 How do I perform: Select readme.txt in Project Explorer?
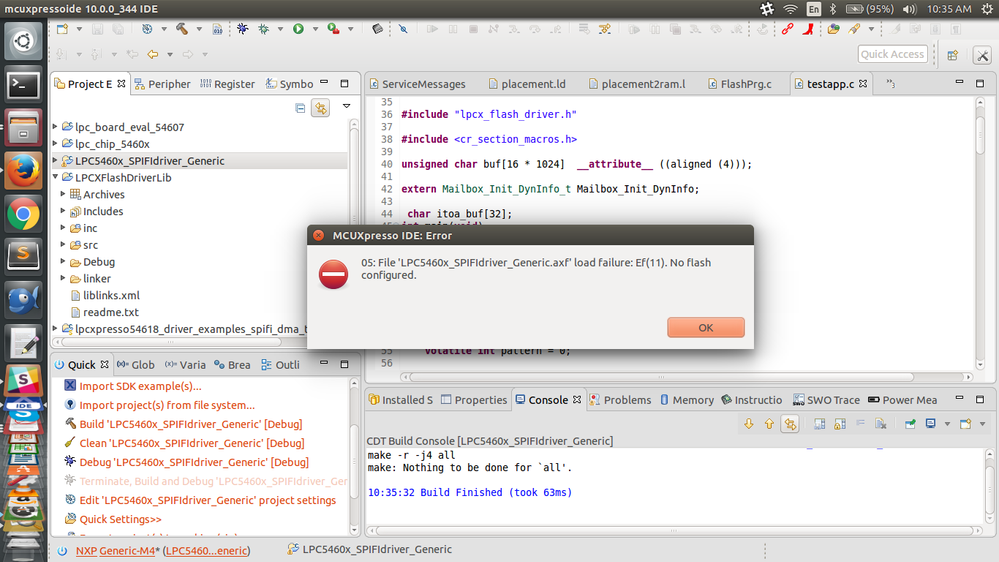pyautogui.click(x=110, y=312)
